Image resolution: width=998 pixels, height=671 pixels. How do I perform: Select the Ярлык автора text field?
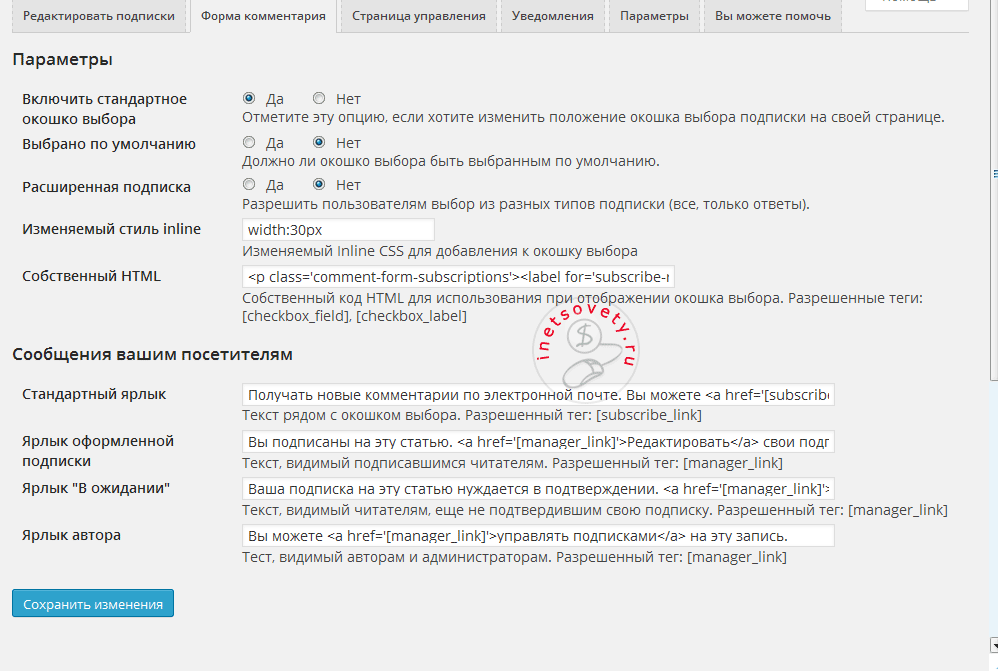click(537, 535)
